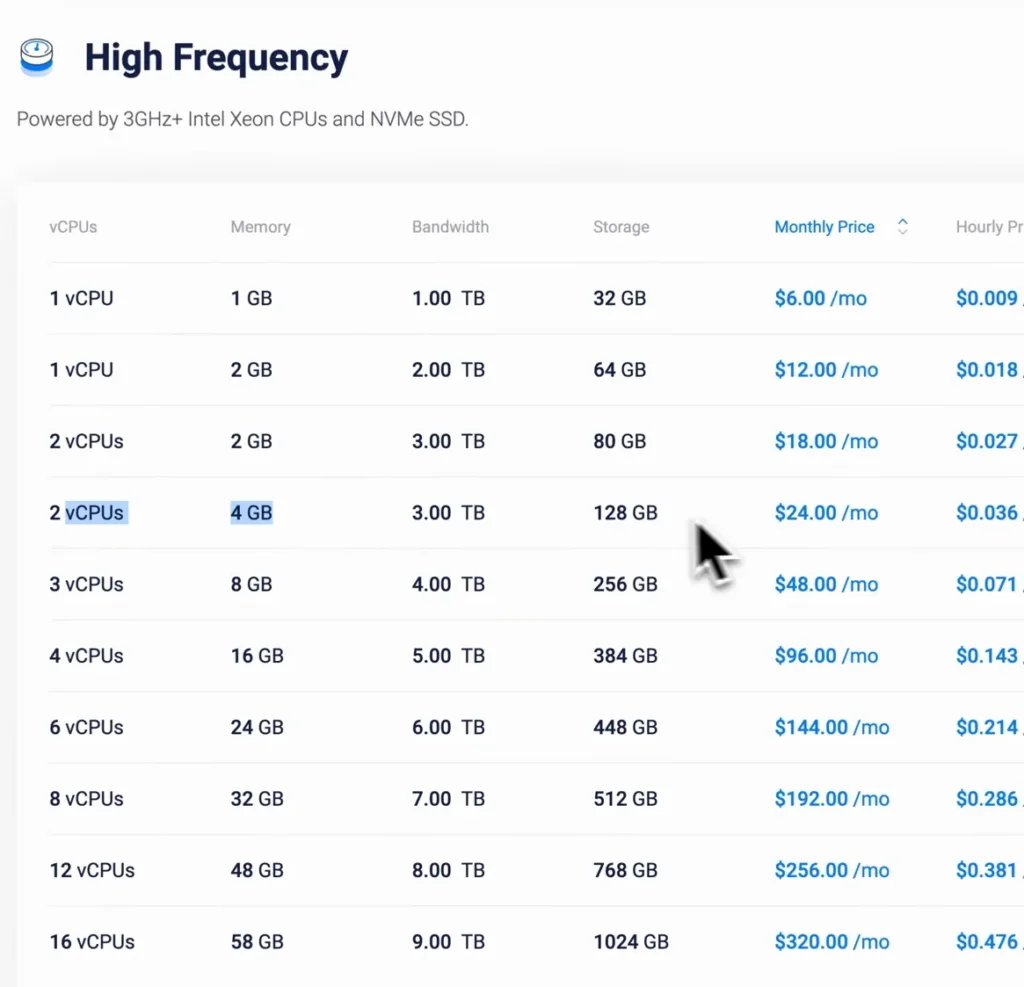Click the '1024 GB' storage cell
The height and width of the screenshot is (987, 1024).
pyautogui.click(x=632, y=942)
